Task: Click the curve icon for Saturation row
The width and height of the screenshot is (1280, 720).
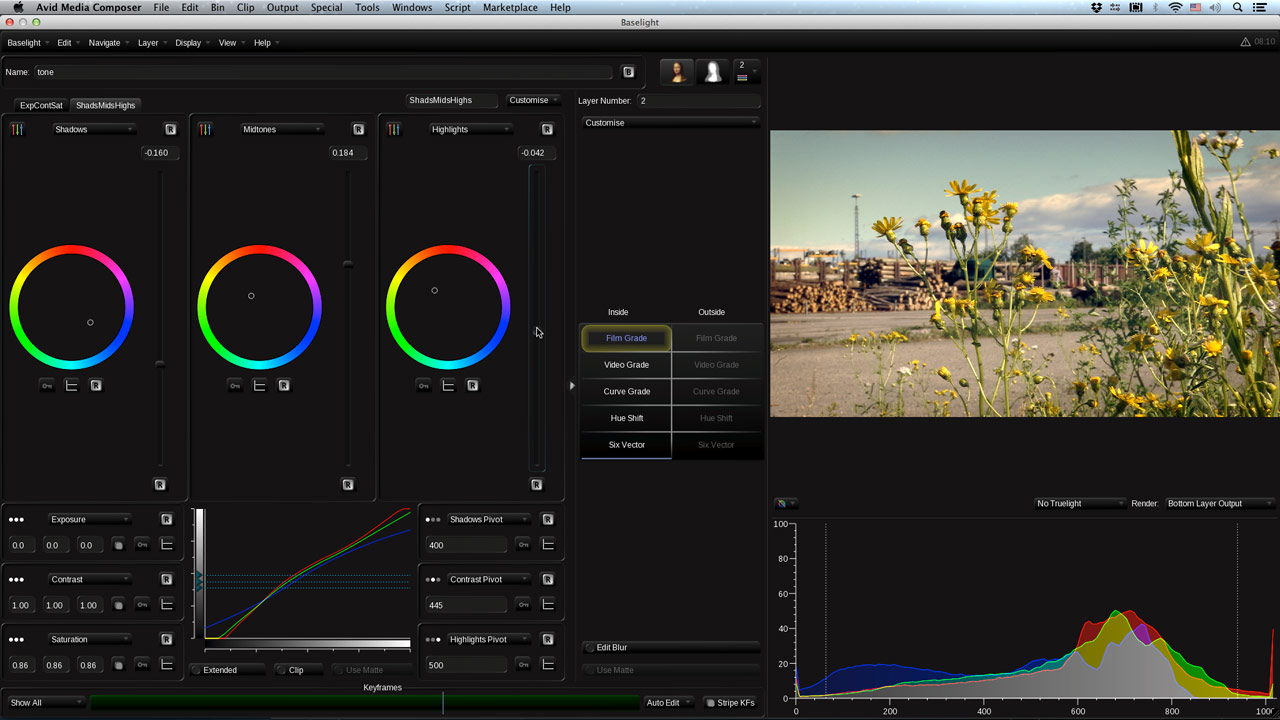Action: 166,664
